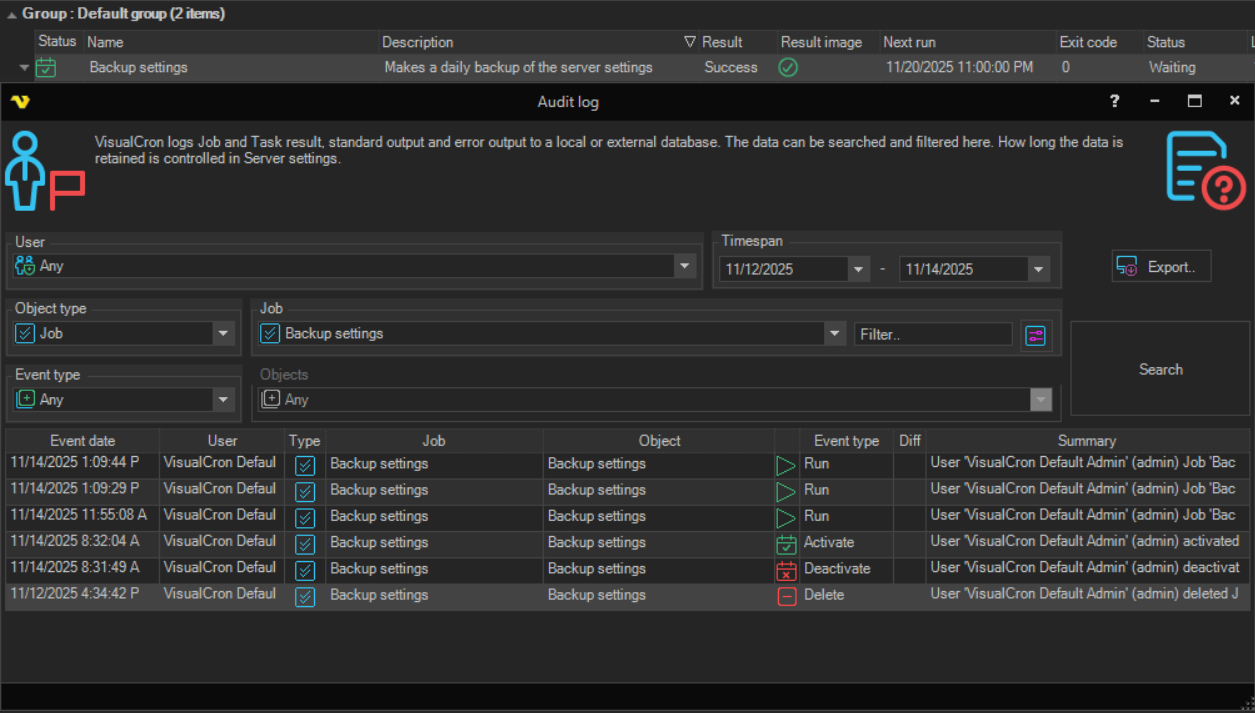Open the Job selection dropdown

[x=835, y=334]
